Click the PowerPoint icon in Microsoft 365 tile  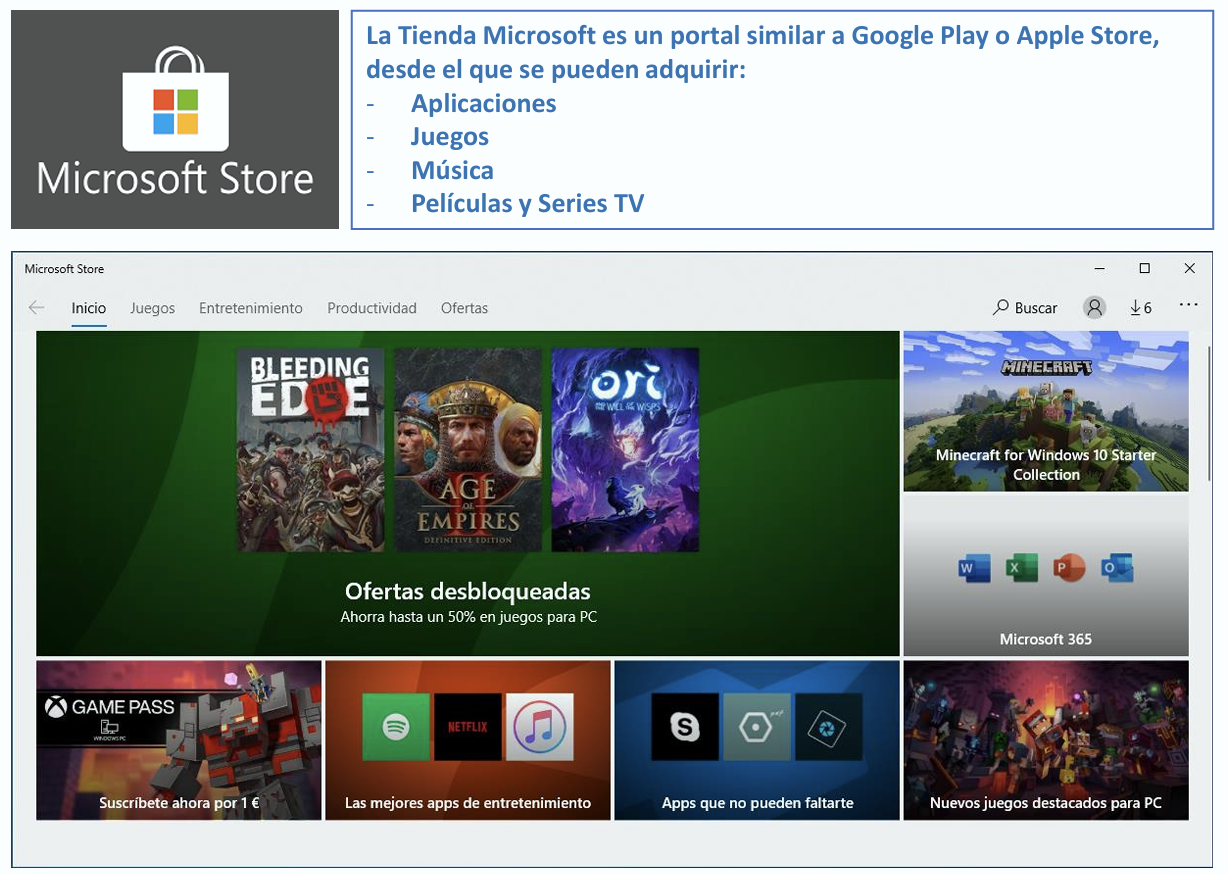point(1068,568)
